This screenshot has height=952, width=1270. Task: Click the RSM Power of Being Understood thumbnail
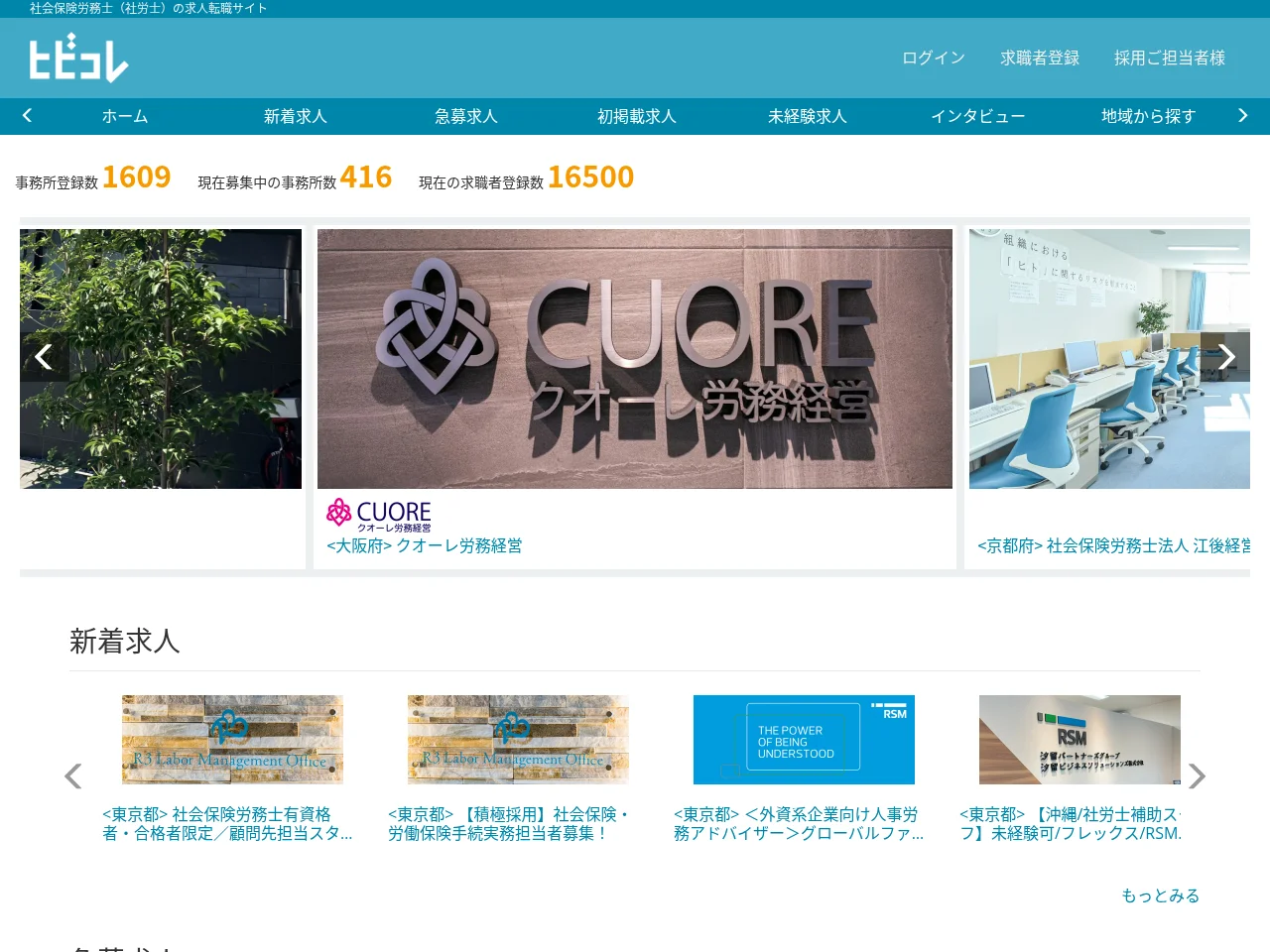click(804, 740)
